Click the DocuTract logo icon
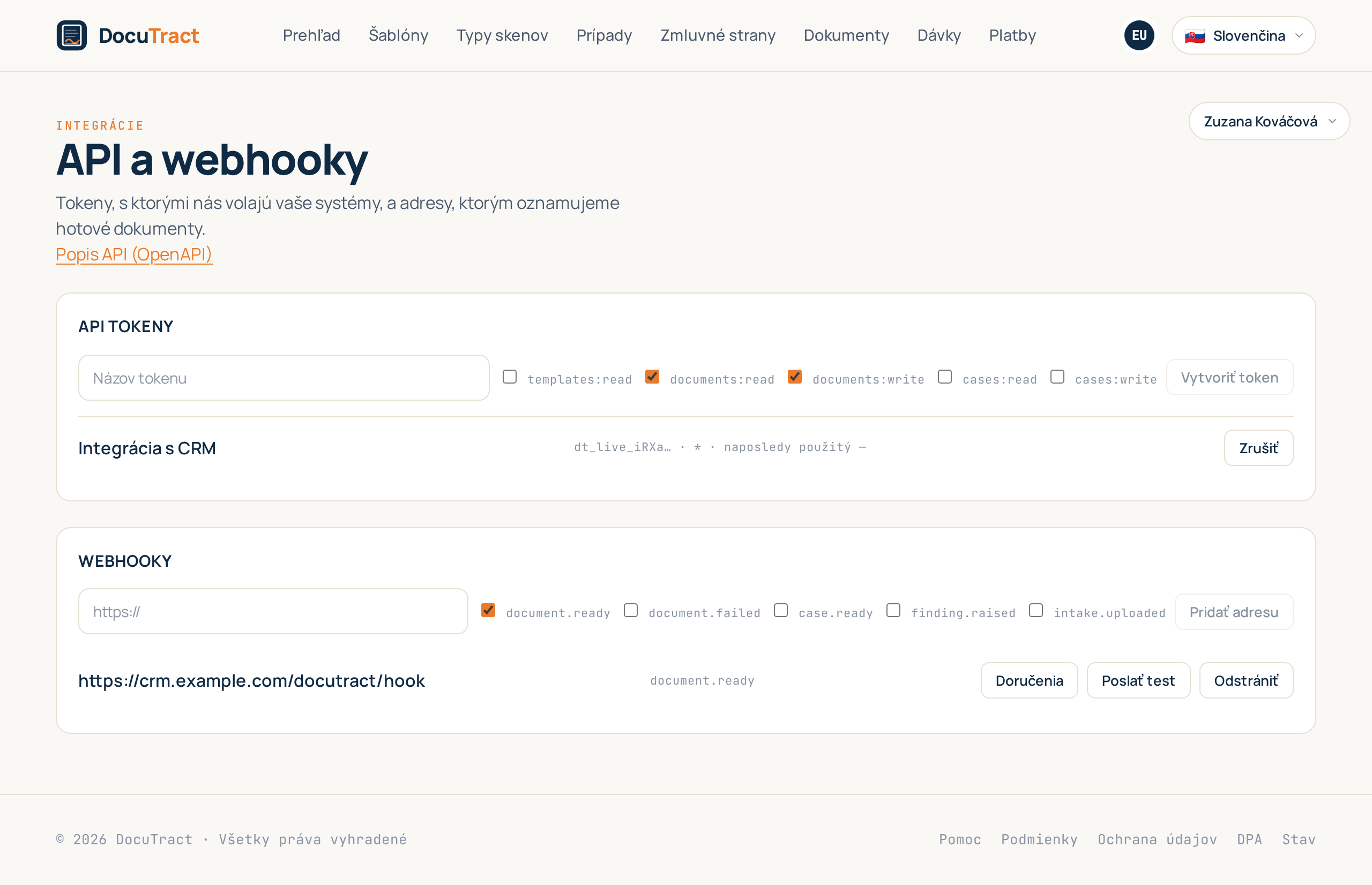Viewport: 1372px width, 885px height. pyautogui.click(x=72, y=36)
